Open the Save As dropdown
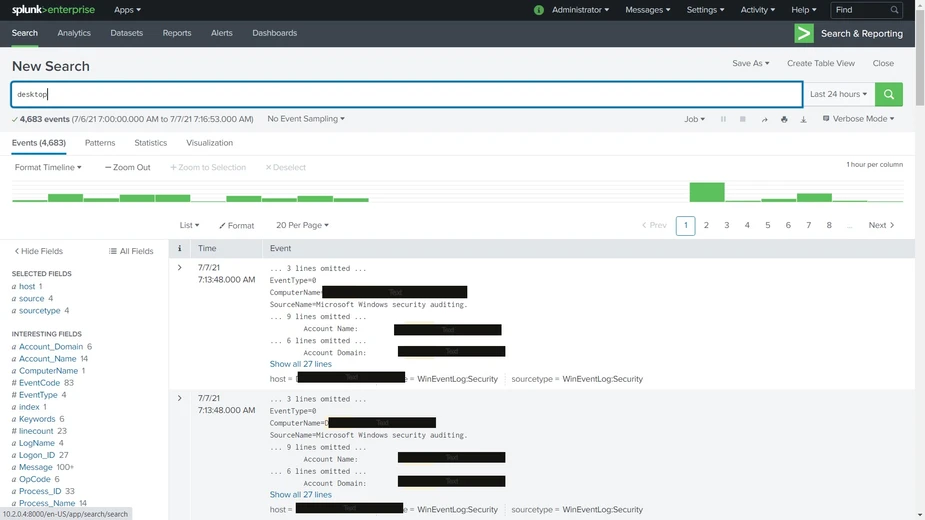925x520 pixels. 750,63
